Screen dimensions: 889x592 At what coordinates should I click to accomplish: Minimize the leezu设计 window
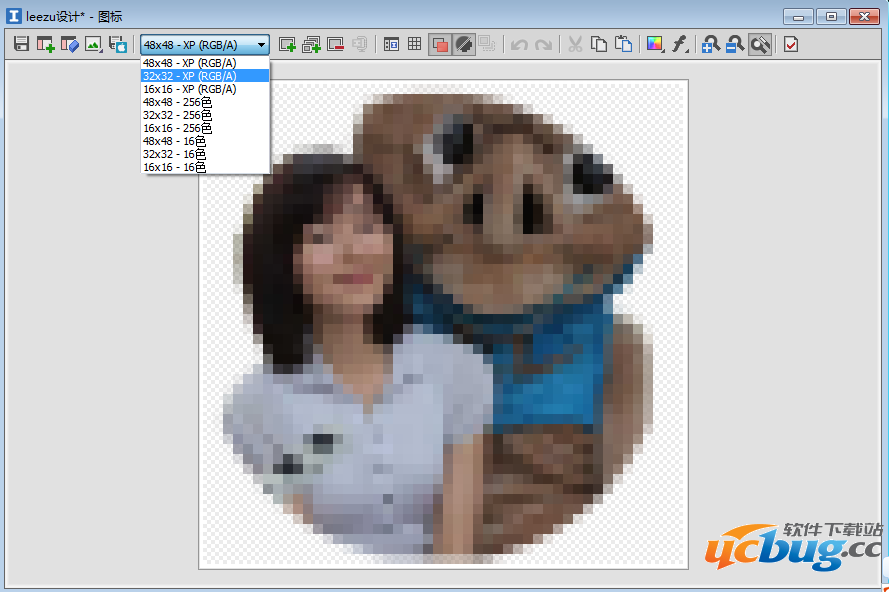798,16
